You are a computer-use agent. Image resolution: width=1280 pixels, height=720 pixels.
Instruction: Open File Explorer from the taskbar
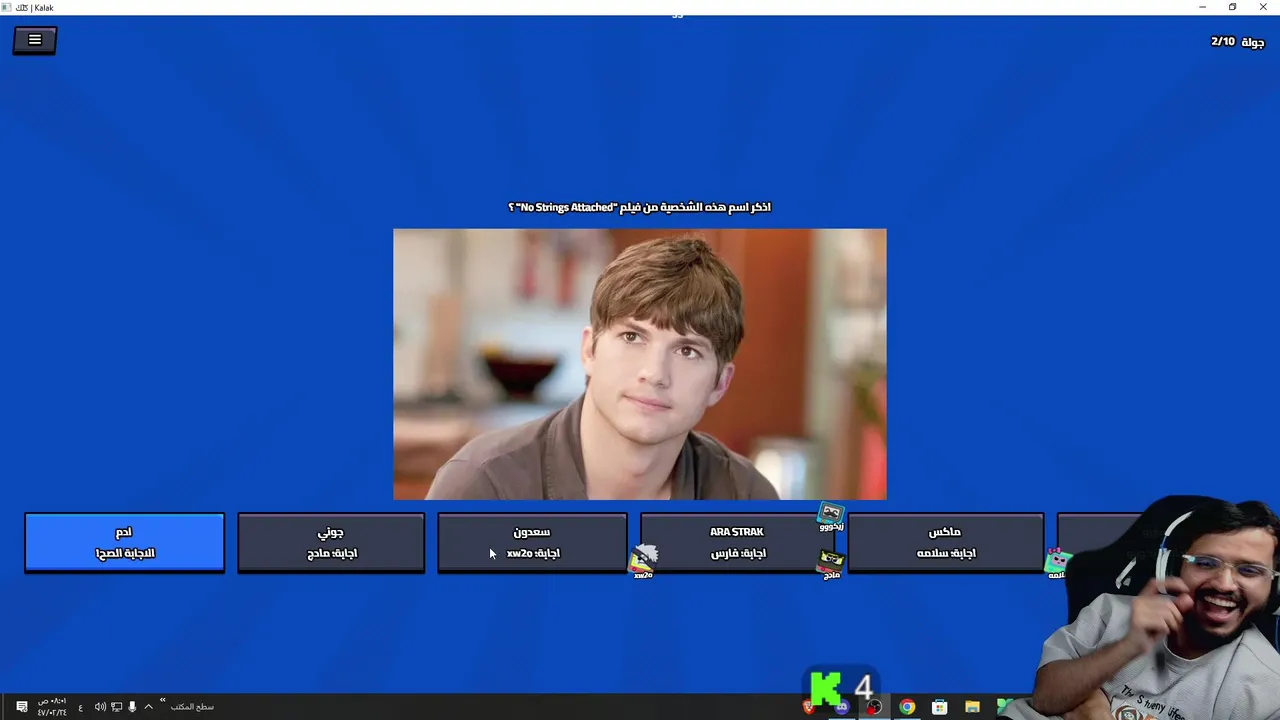[972, 707]
